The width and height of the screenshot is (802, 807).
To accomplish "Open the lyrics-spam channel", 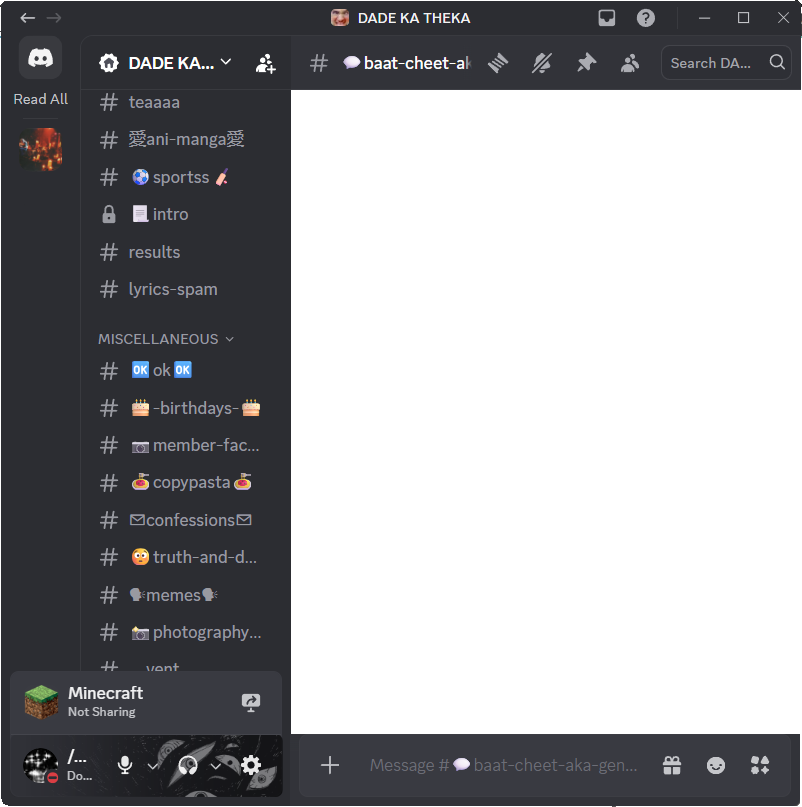I will pos(186,289).
